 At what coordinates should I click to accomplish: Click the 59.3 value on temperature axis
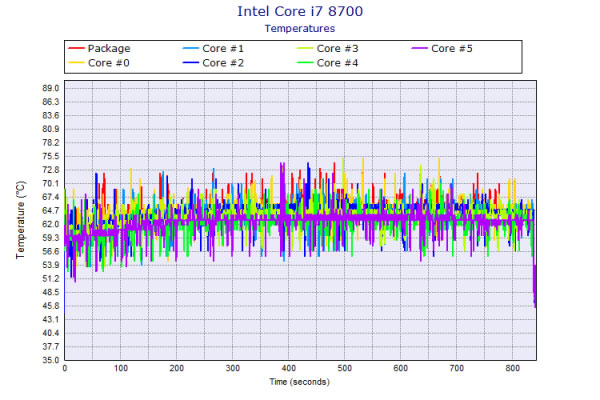point(51,238)
